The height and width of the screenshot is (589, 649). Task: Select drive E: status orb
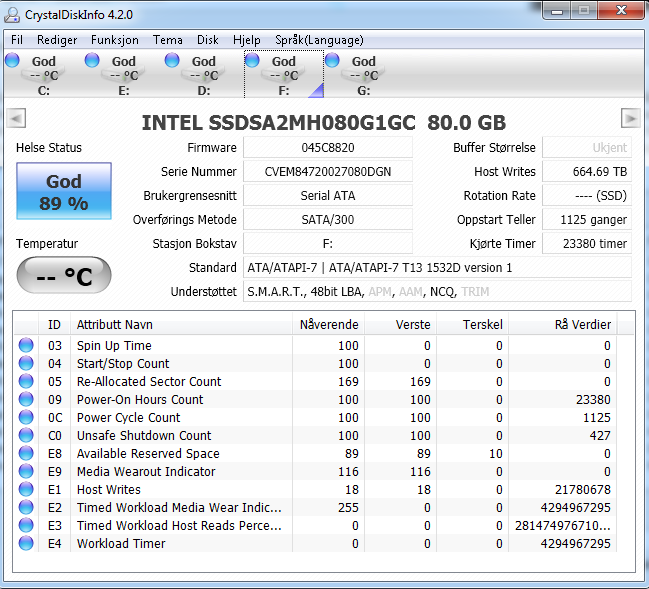click(92, 60)
